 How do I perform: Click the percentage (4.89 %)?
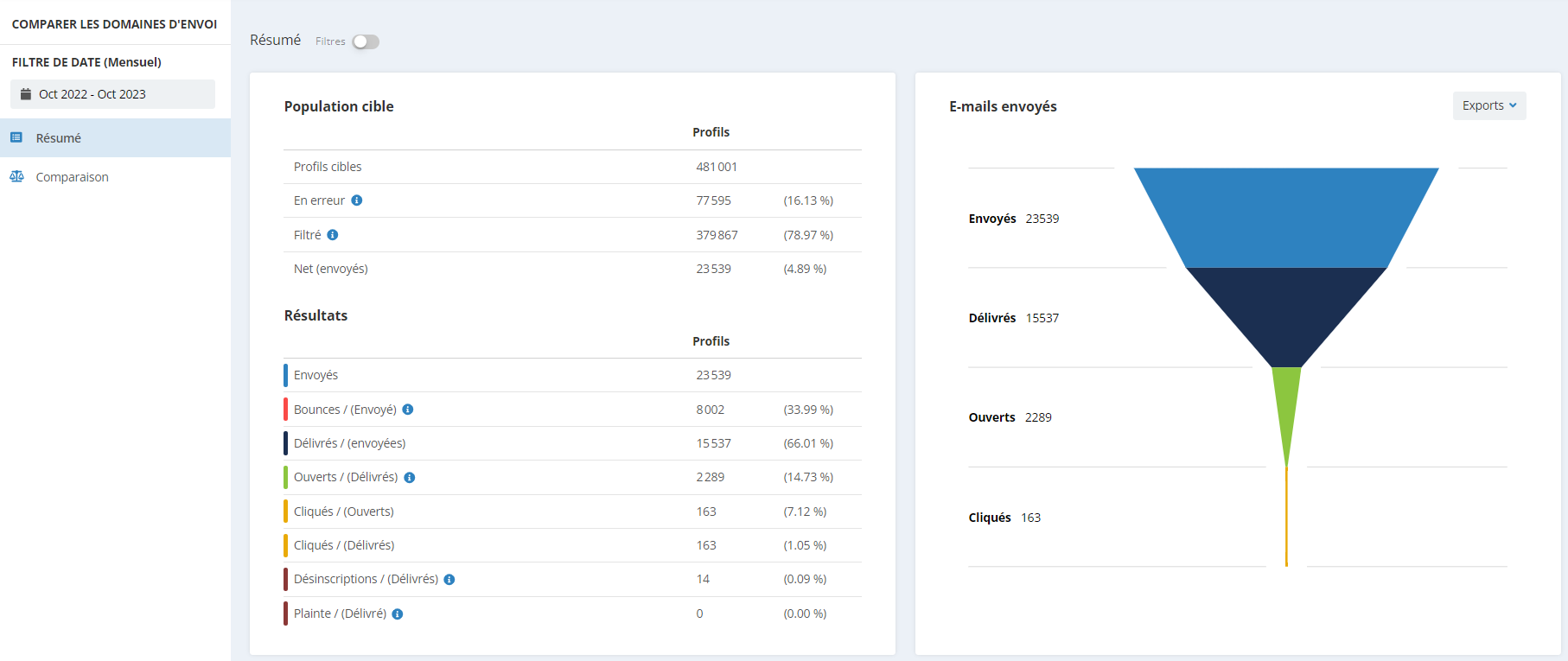805,269
